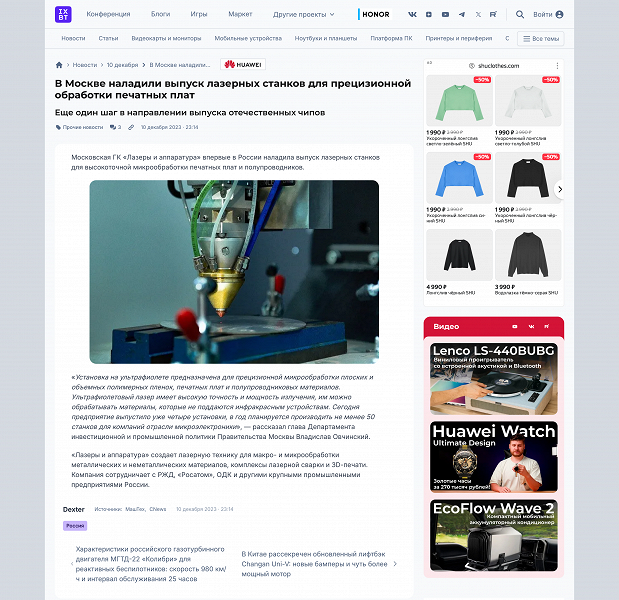
Task: Open the VK social page icon
Action: click(x=412, y=15)
